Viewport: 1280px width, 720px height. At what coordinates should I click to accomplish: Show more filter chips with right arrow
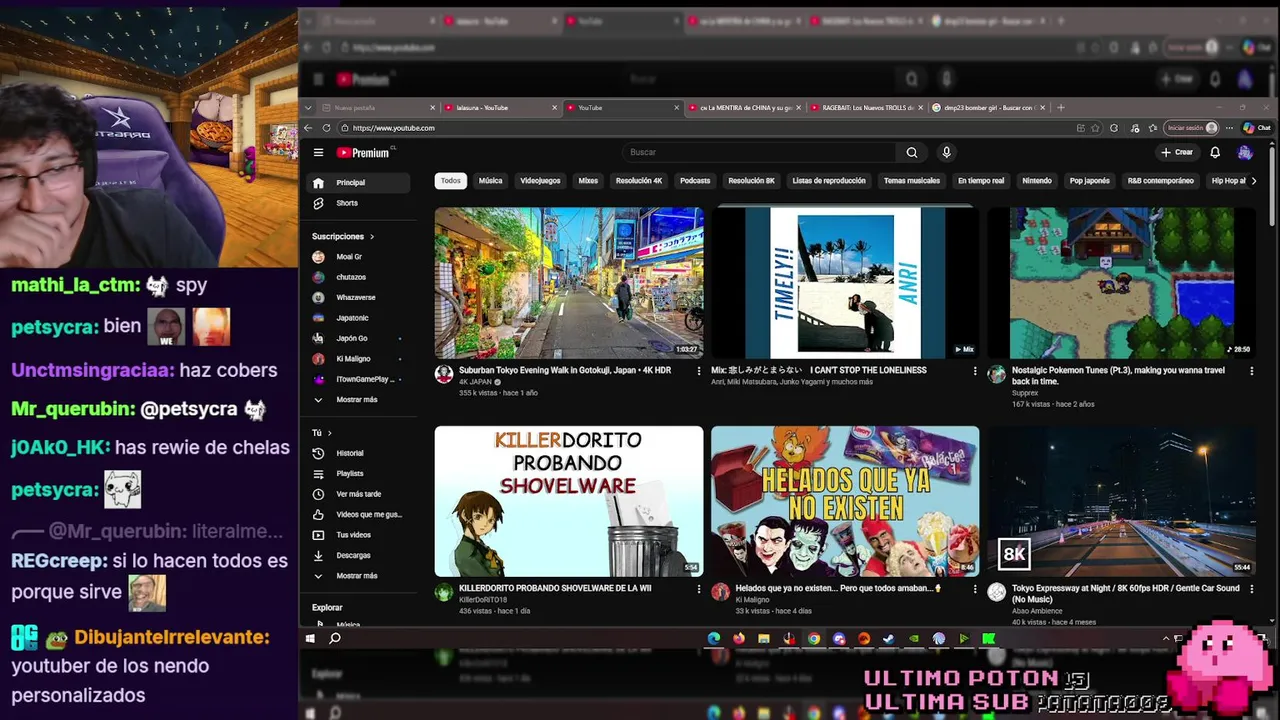point(1253,181)
